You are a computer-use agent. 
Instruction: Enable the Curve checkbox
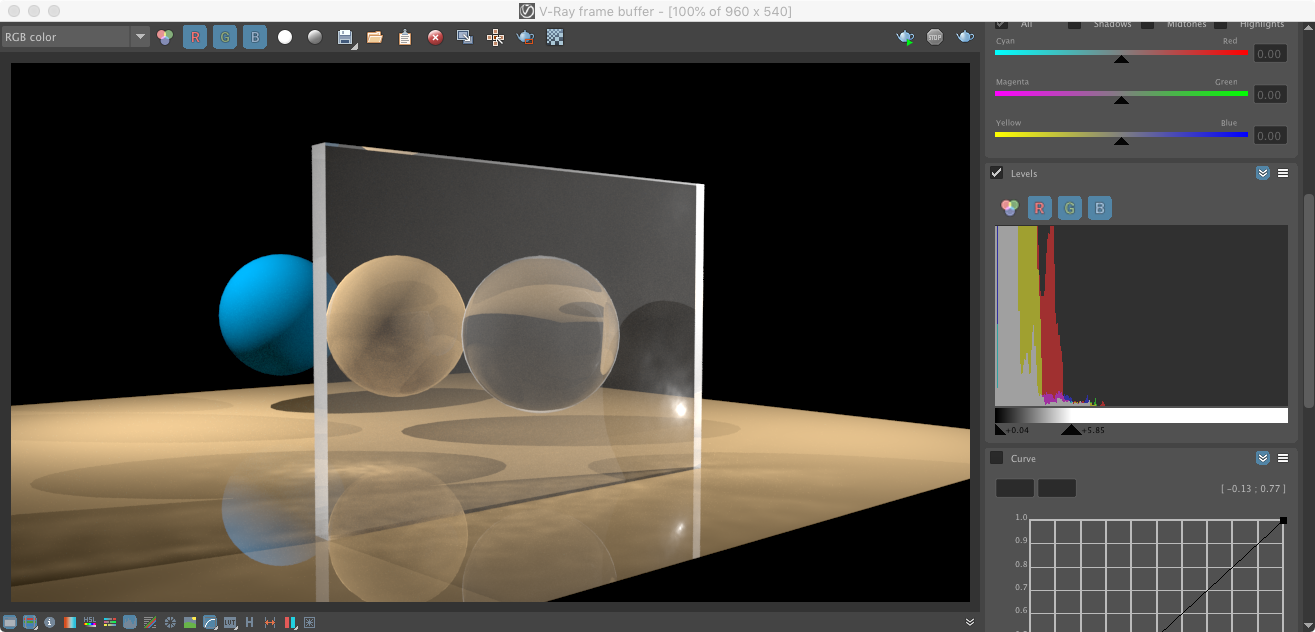(x=997, y=458)
